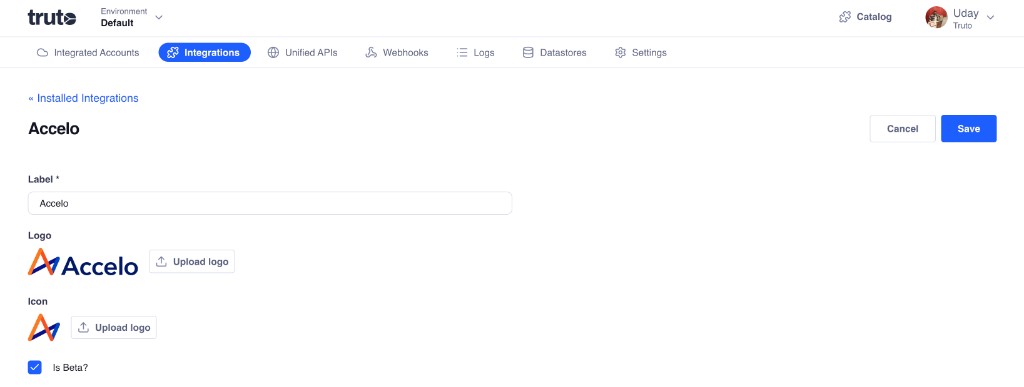Image resolution: width=1024 pixels, height=387 pixels.
Task: Click the Webhooks icon
Action: (x=371, y=53)
